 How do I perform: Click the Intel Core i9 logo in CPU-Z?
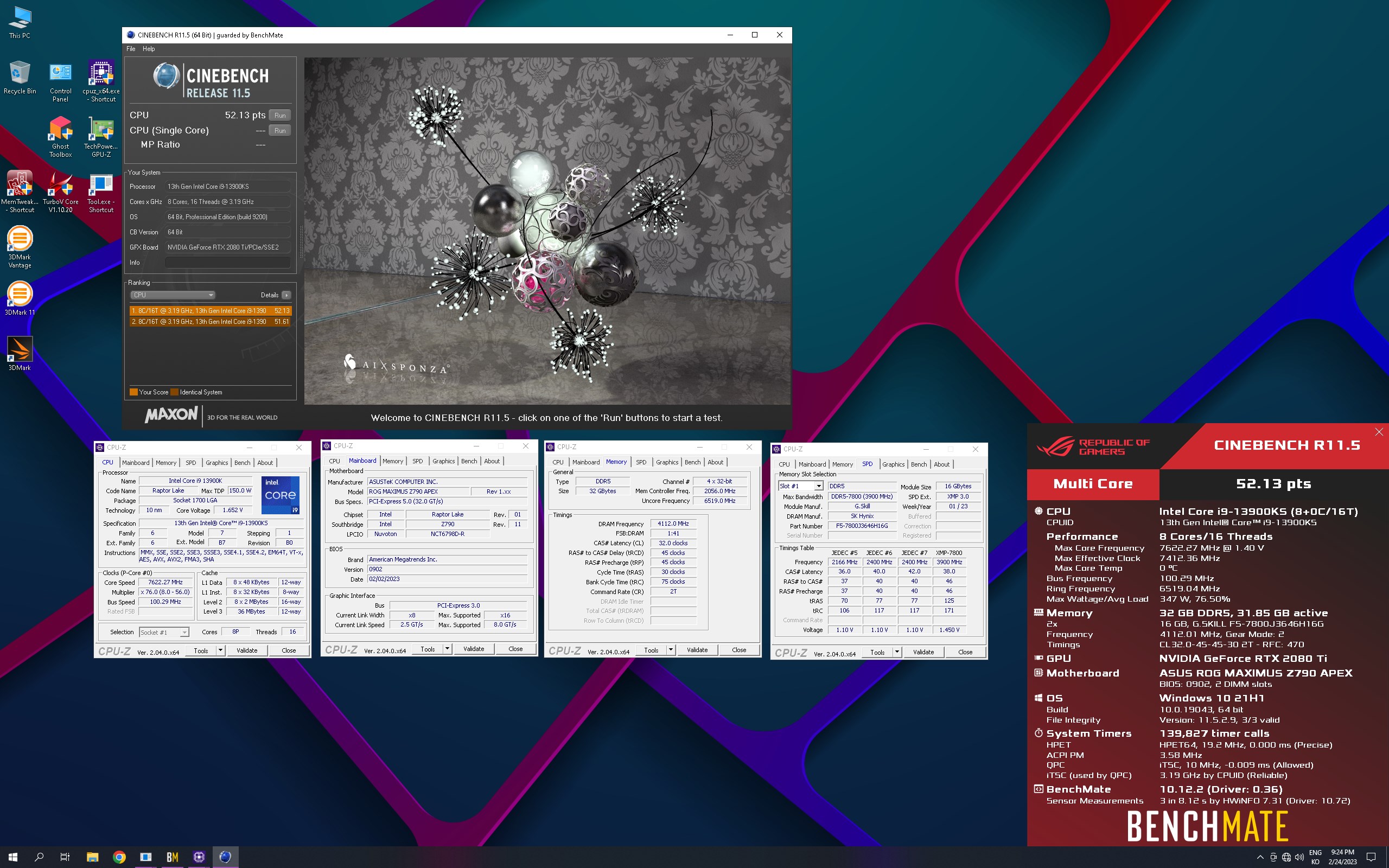click(x=281, y=495)
